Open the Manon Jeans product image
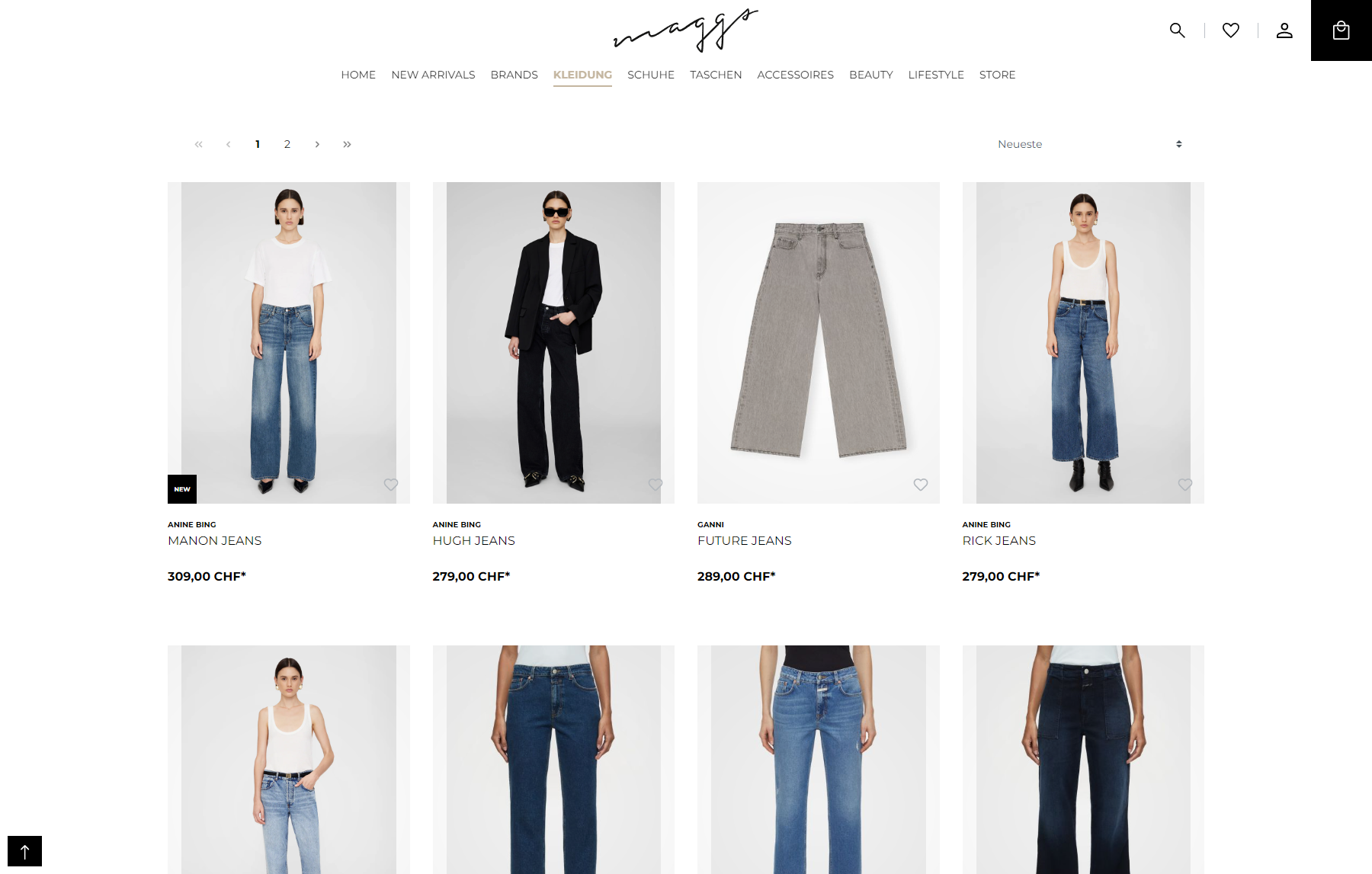The height and width of the screenshot is (874, 1372). pyautogui.click(x=289, y=343)
